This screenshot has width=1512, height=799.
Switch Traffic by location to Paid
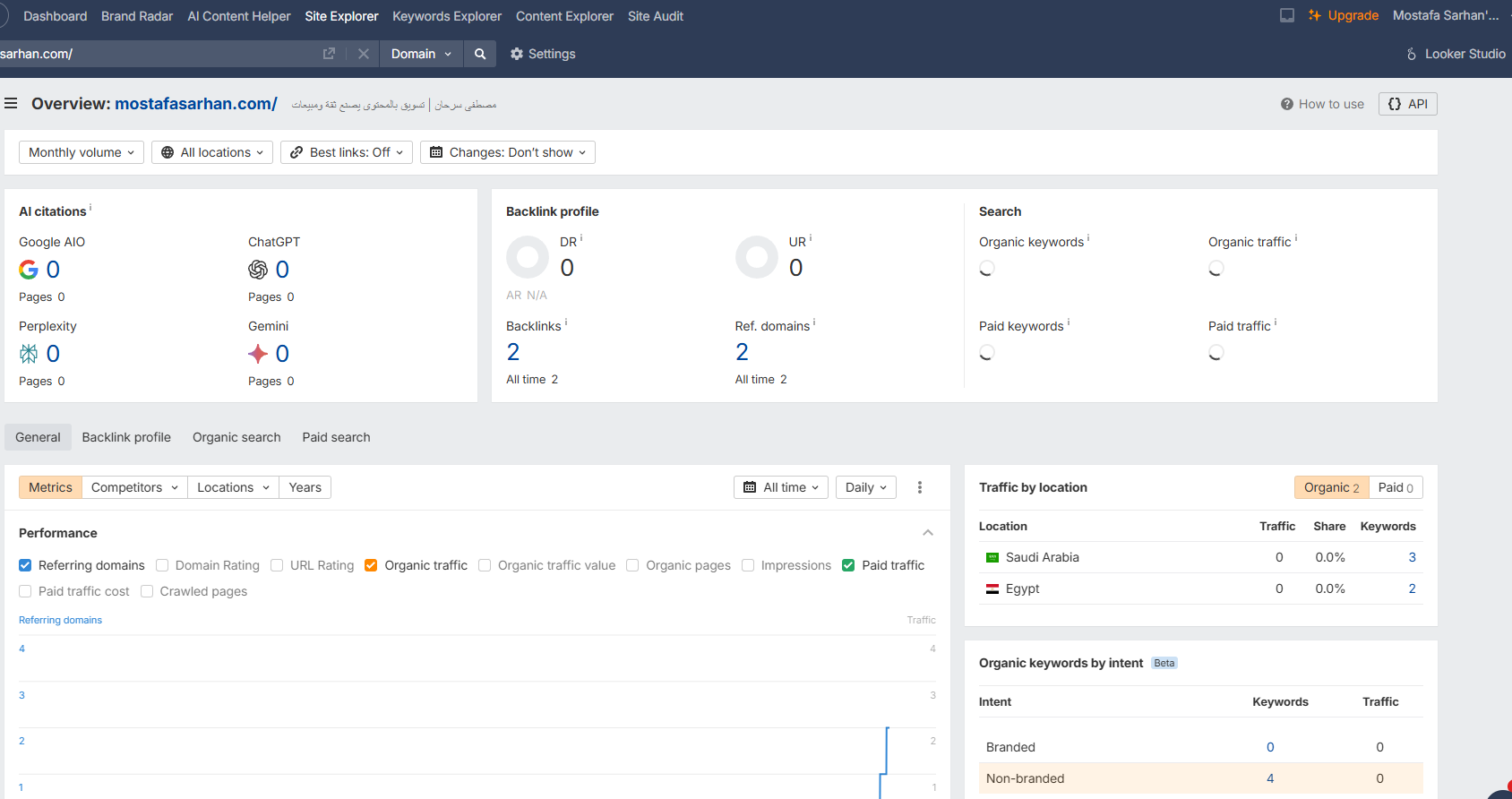(x=1396, y=487)
